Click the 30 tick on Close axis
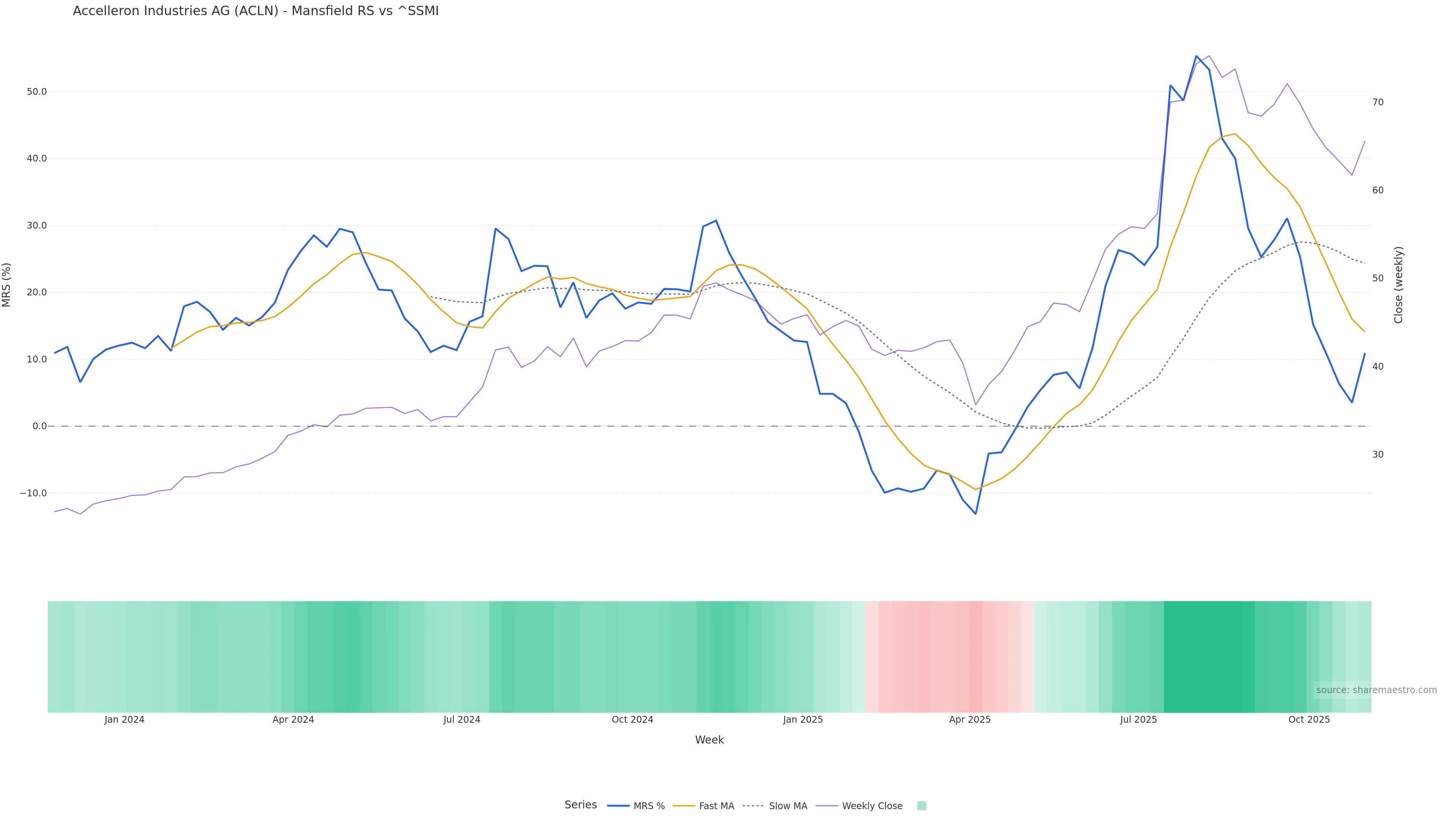 [x=1378, y=455]
